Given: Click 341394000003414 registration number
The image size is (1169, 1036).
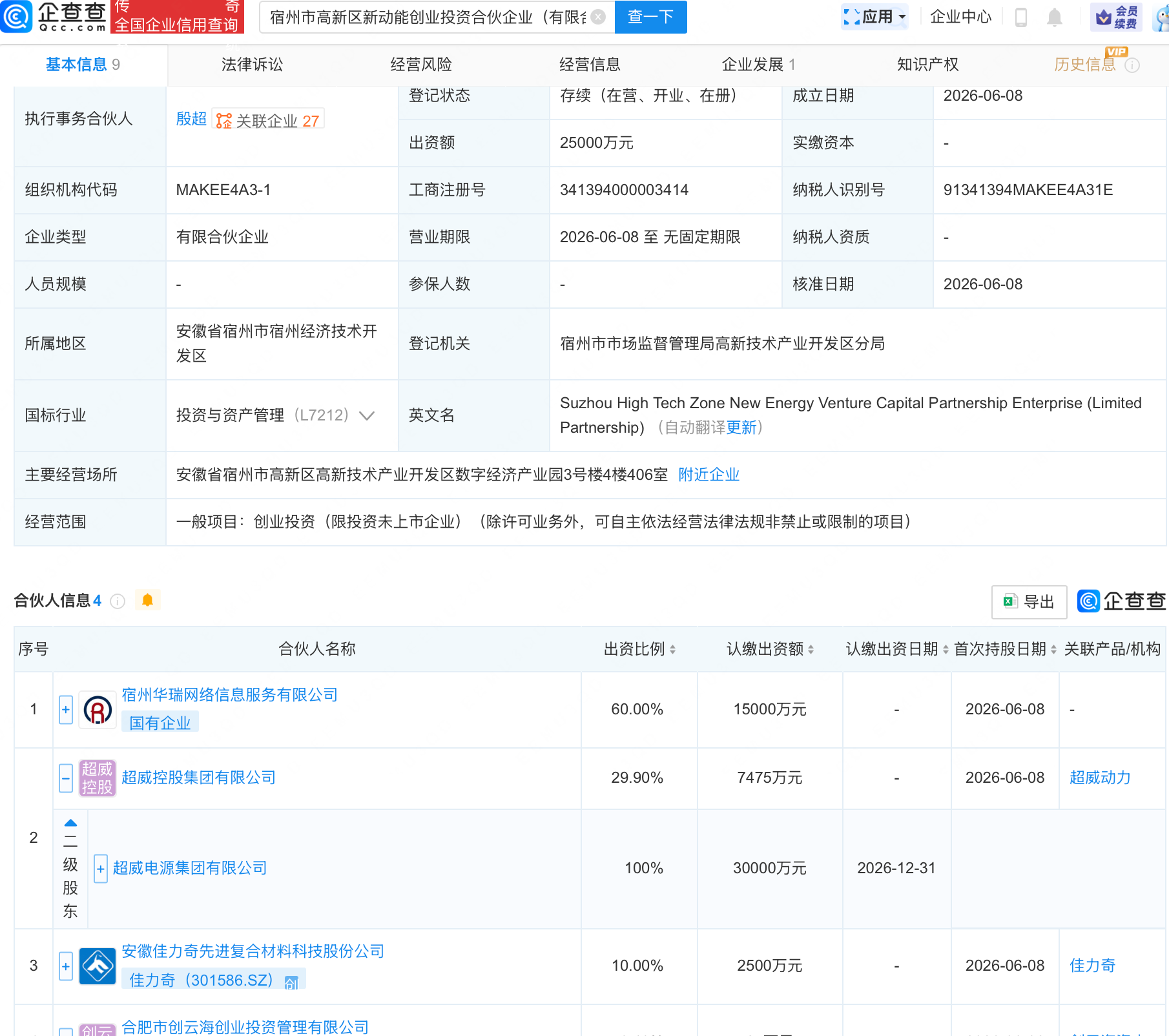Looking at the screenshot, I should click(624, 190).
